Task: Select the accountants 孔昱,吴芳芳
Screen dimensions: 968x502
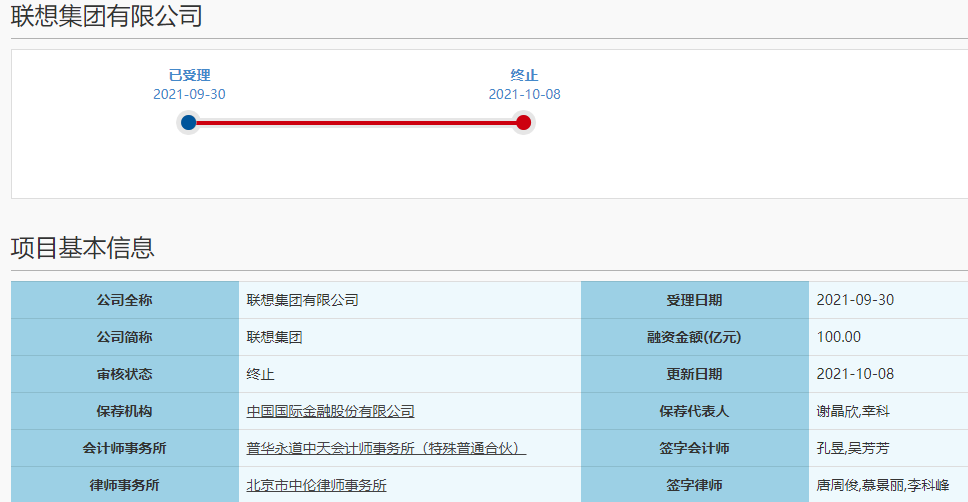Action: (853, 448)
